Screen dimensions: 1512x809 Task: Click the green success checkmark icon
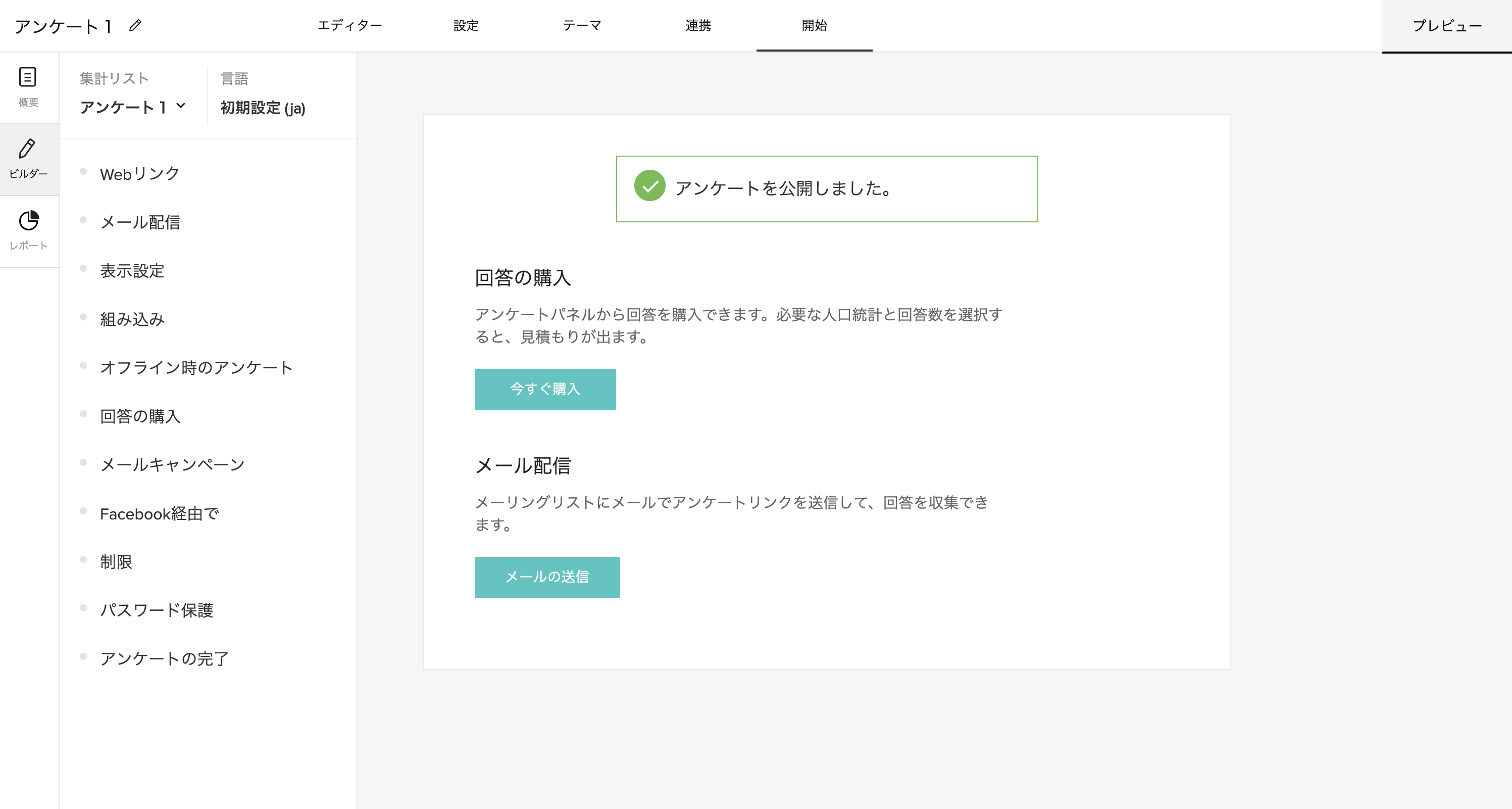649,188
